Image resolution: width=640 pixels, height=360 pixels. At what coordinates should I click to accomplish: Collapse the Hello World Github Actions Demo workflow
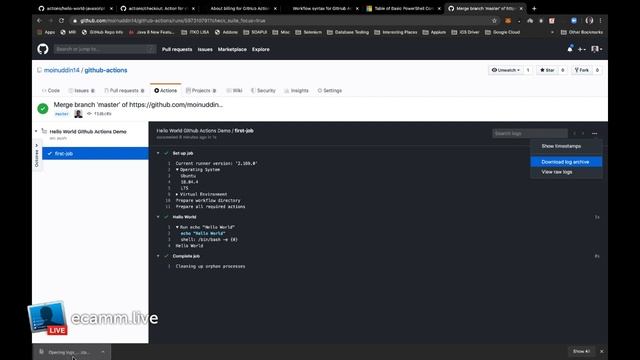(x=36, y=131)
